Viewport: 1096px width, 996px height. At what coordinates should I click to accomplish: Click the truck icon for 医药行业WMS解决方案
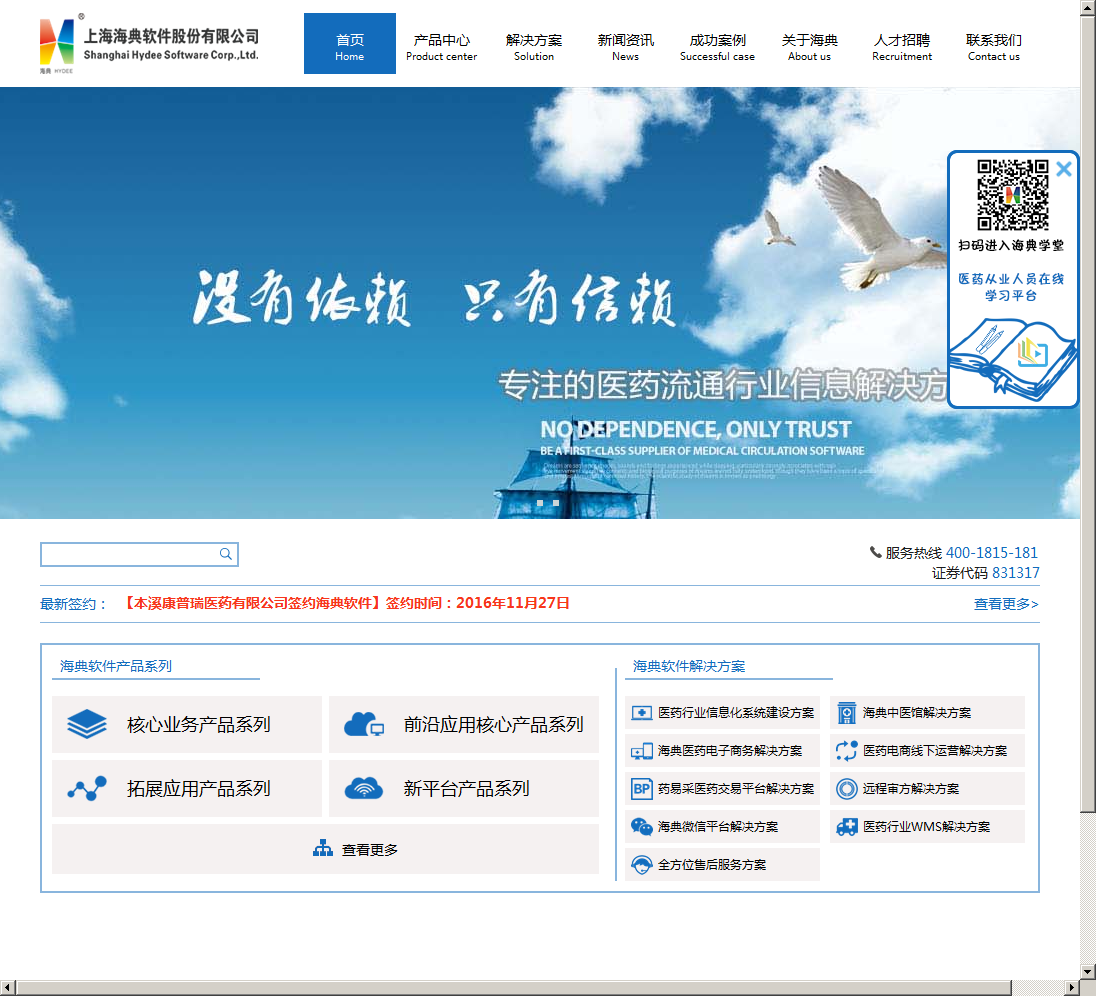pyautogui.click(x=846, y=828)
